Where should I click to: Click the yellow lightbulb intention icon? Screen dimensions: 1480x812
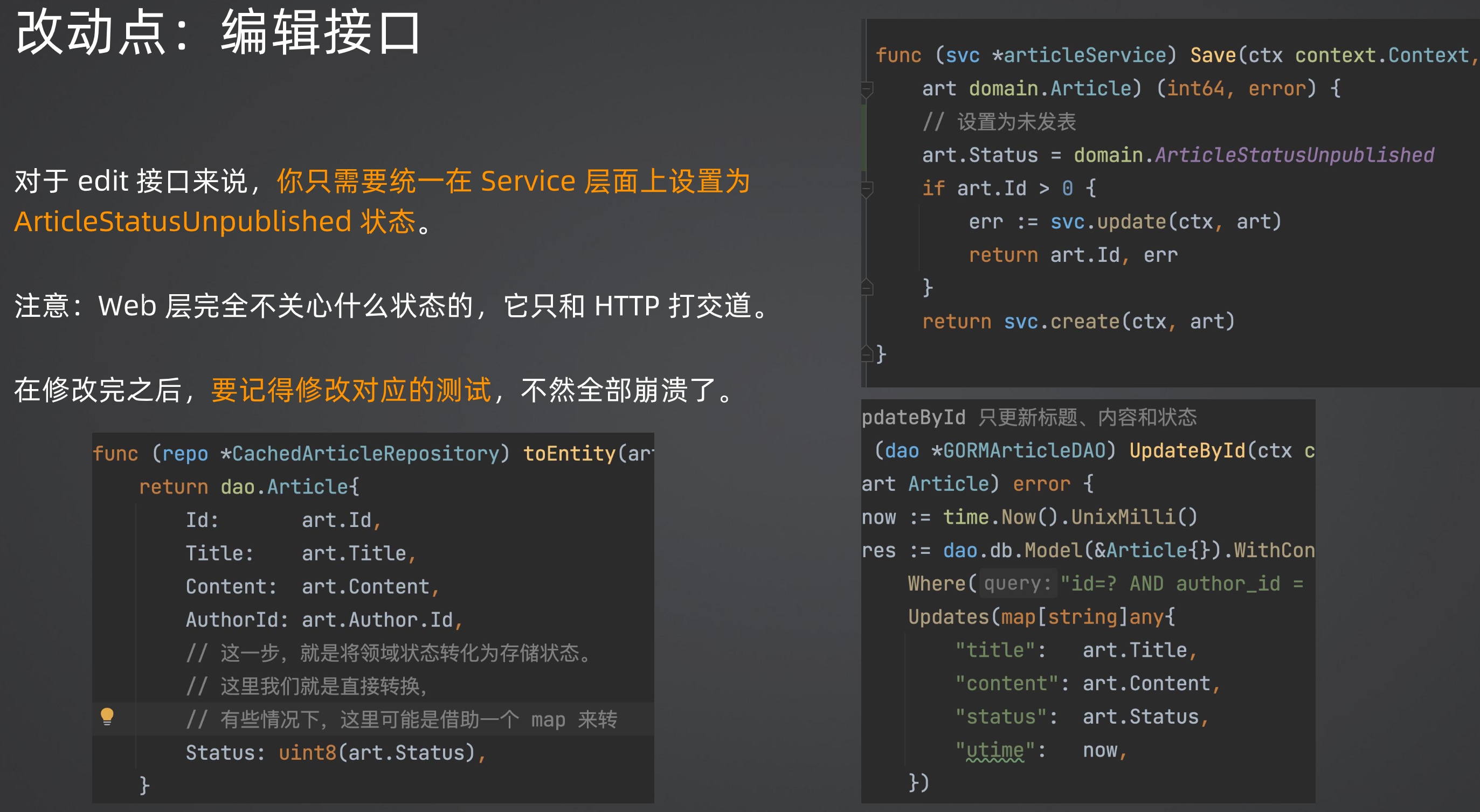(x=107, y=717)
